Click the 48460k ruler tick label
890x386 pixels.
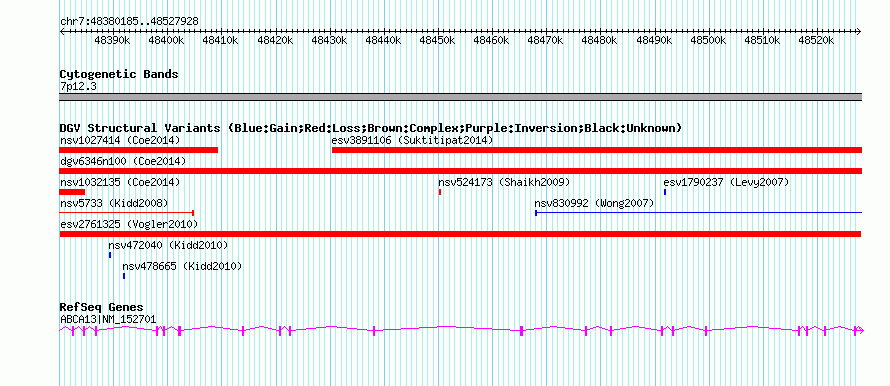491,40
